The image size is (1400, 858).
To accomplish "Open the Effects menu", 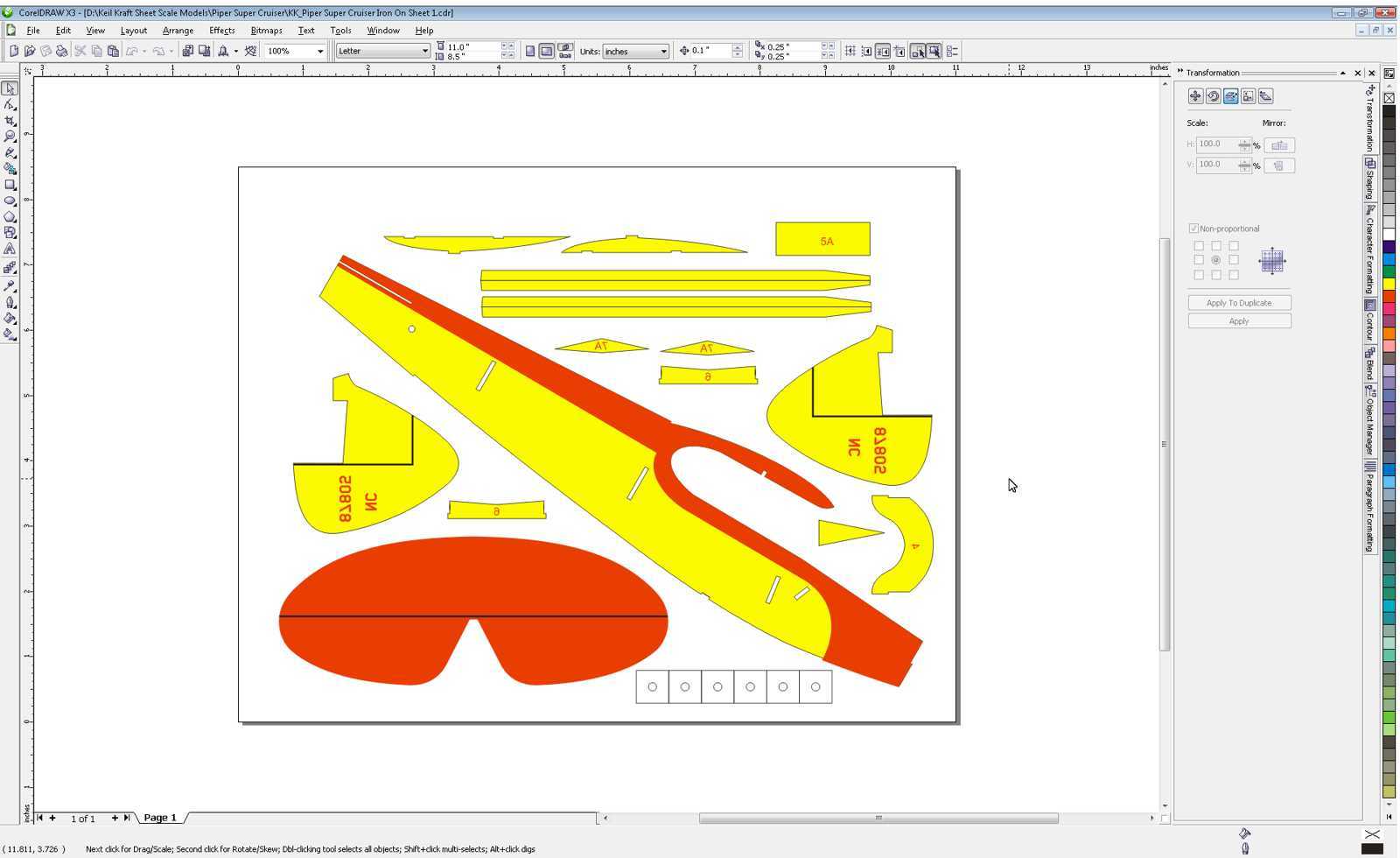I will [x=221, y=30].
